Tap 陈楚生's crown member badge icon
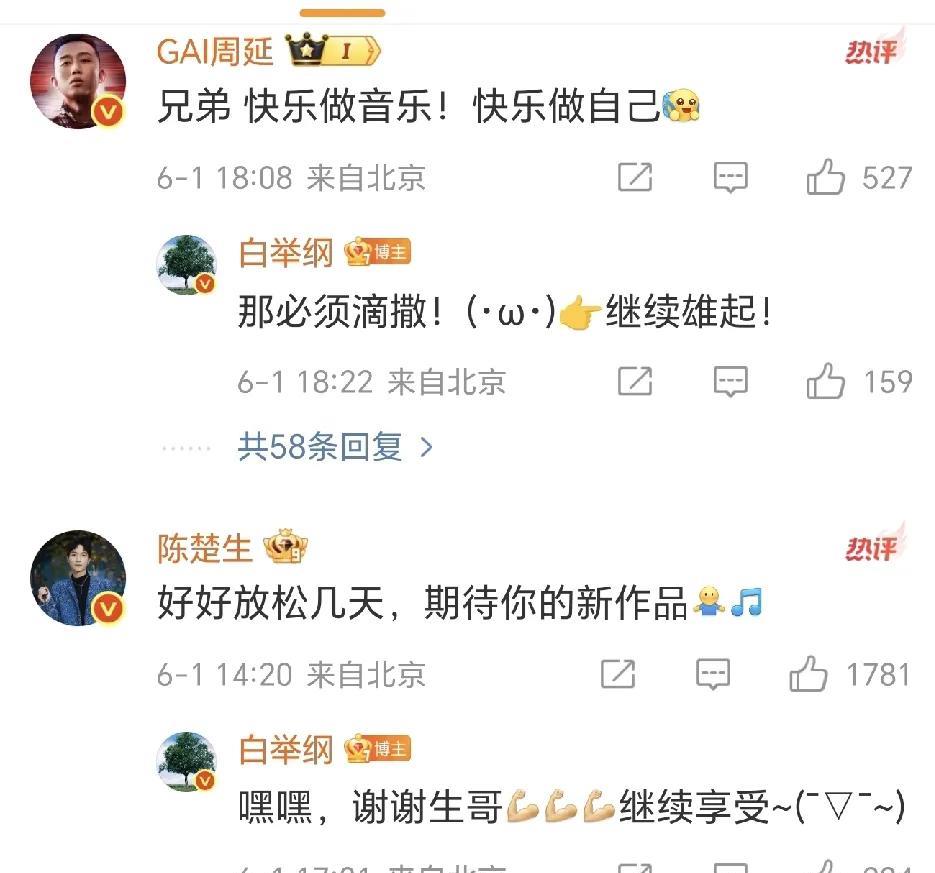The width and height of the screenshot is (935, 873). tap(286, 547)
